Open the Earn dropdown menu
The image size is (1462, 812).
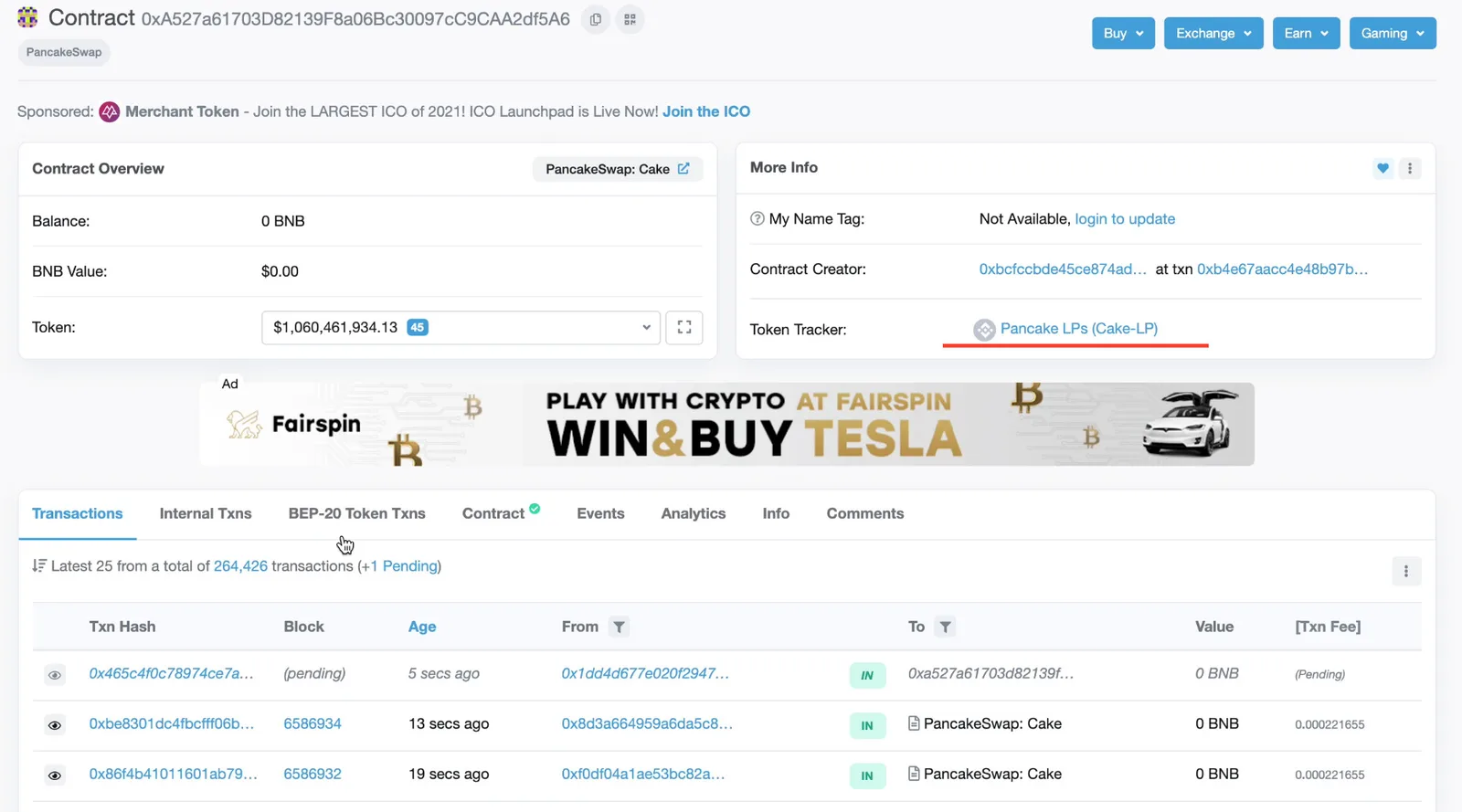(1306, 33)
